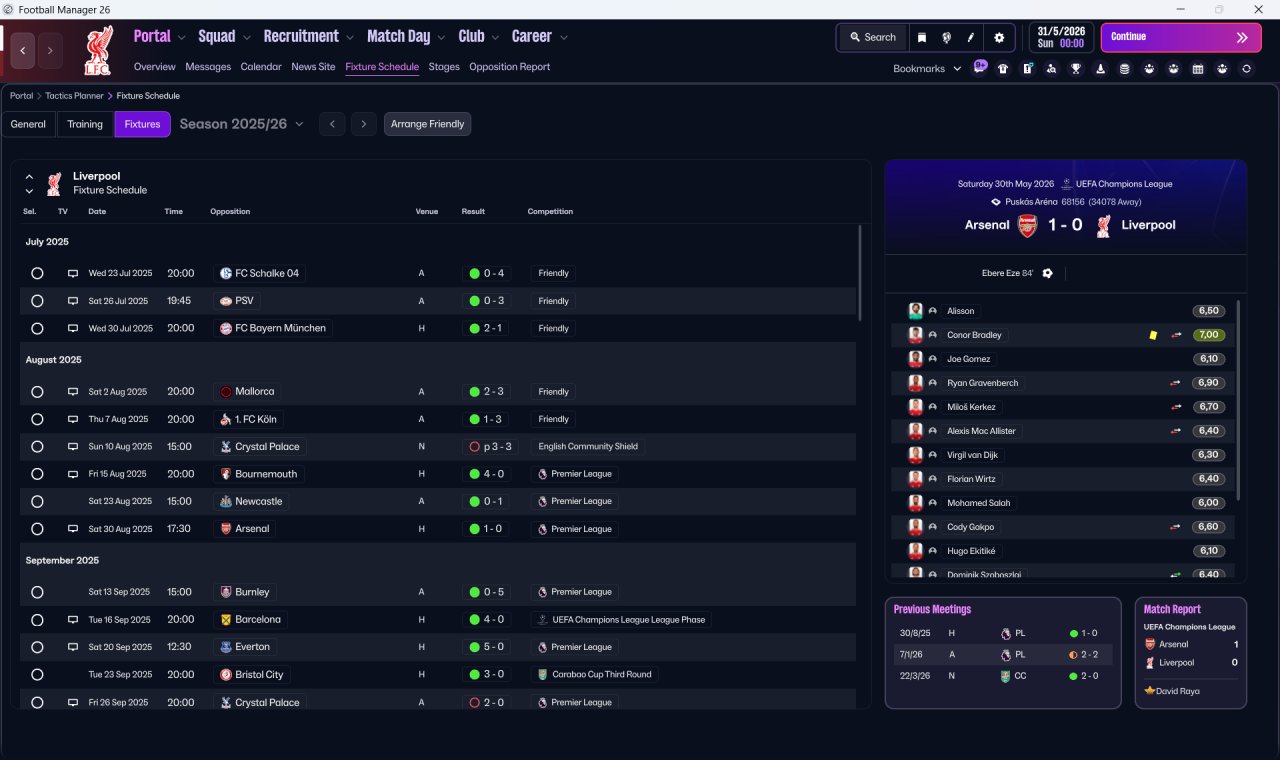This screenshot has height=760, width=1280.
Task: Click the trophy icon in bookmarks bar
Action: pyautogui.click(x=1076, y=69)
